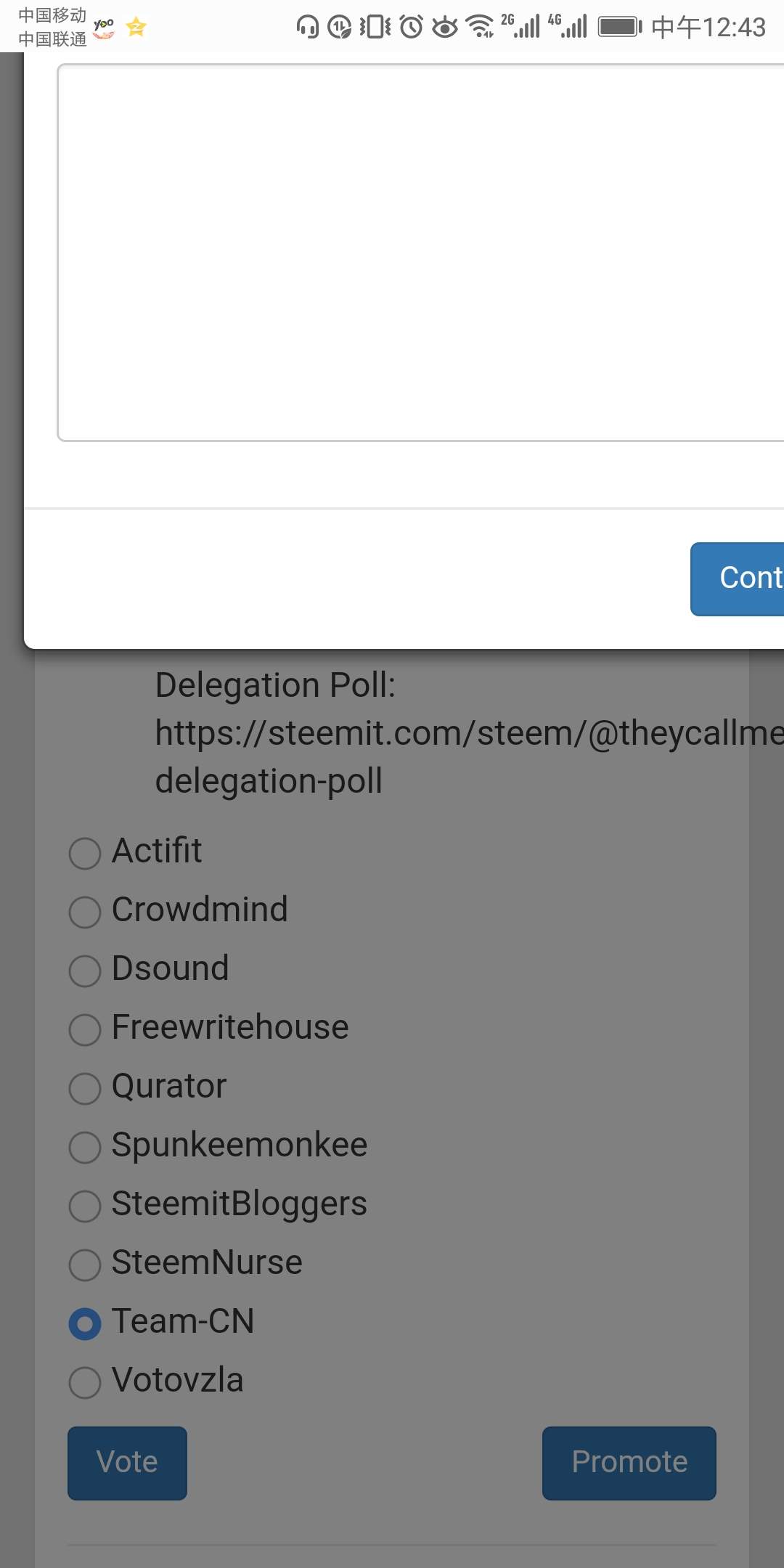Screen dimensions: 784x1568
Task: Click the blue Continue button in dialog
Action: (x=740, y=579)
